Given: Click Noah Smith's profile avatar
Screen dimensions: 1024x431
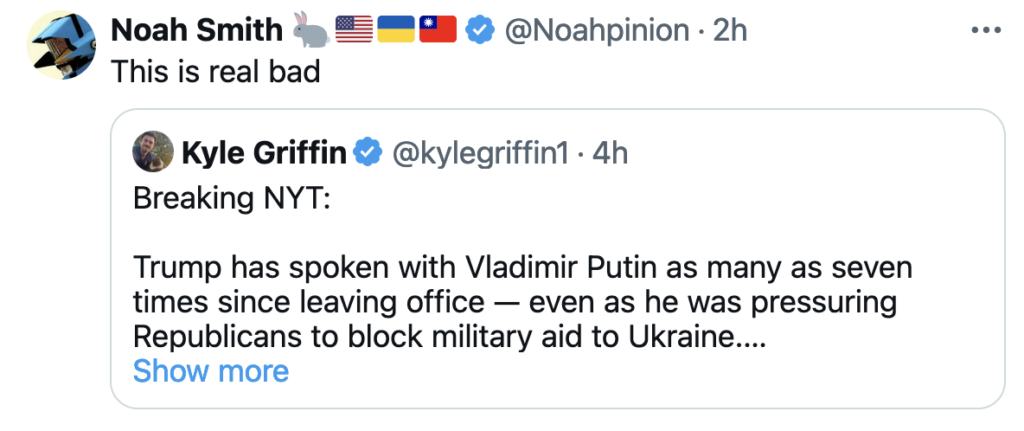Looking at the screenshot, I should point(61,46).
